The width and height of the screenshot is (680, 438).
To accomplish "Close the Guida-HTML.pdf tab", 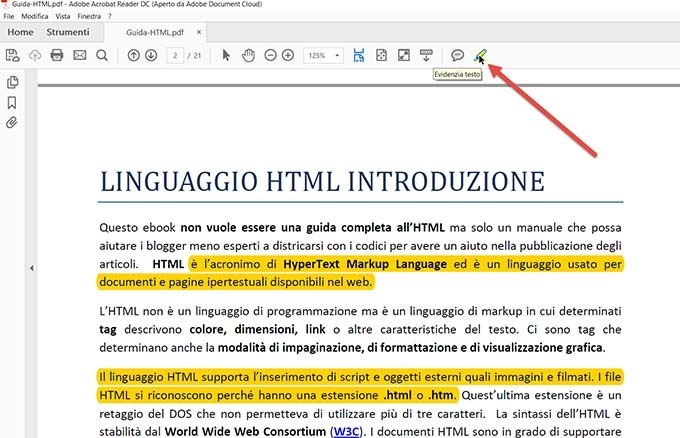I will click(199, 32).
